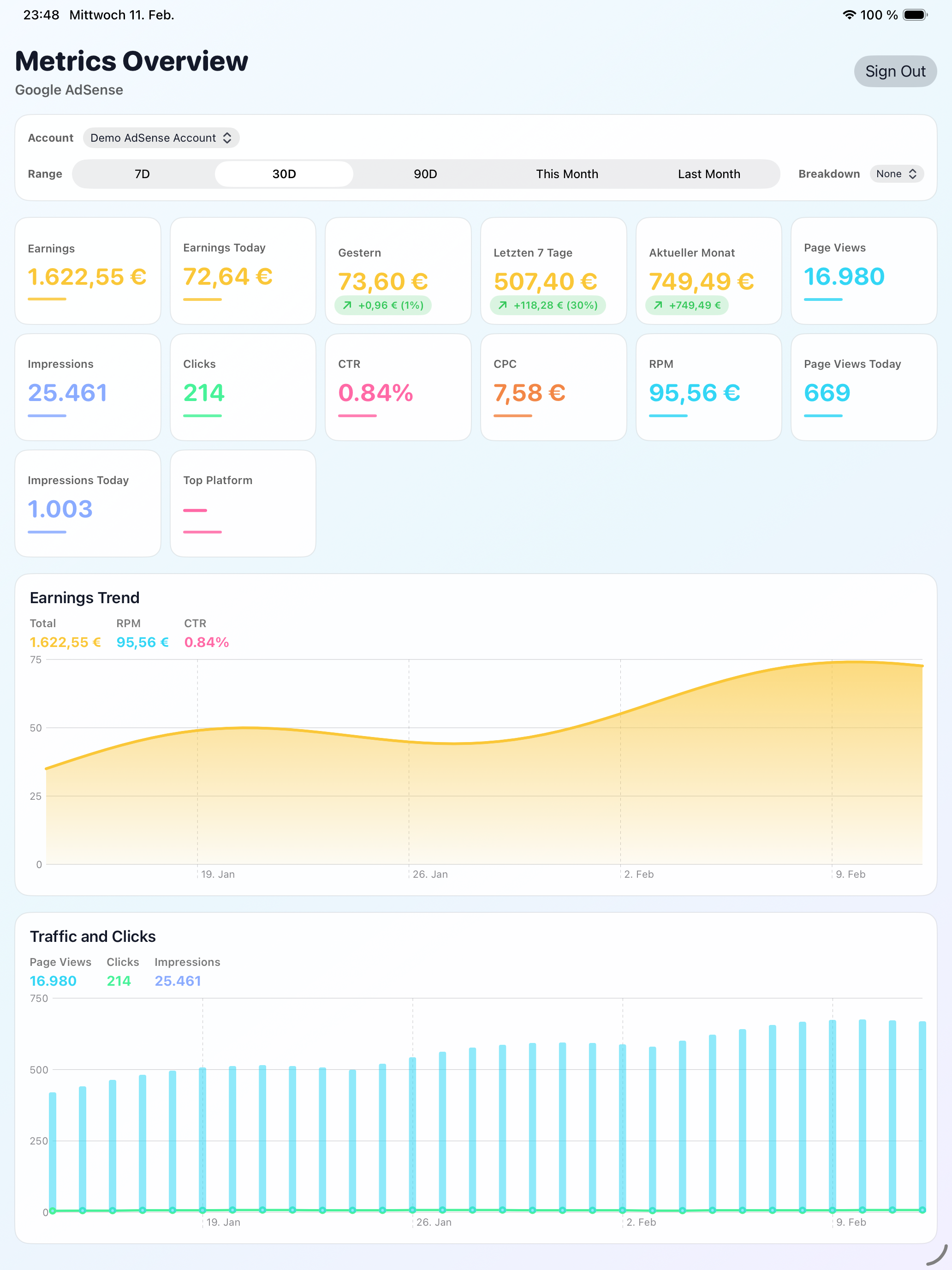Click the Sign Out button
This screenshot has width=952, height=1270.
895,71
